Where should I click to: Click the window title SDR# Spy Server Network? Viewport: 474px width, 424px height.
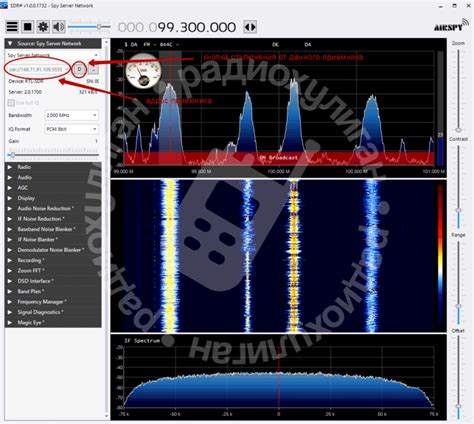pos(52,6)
